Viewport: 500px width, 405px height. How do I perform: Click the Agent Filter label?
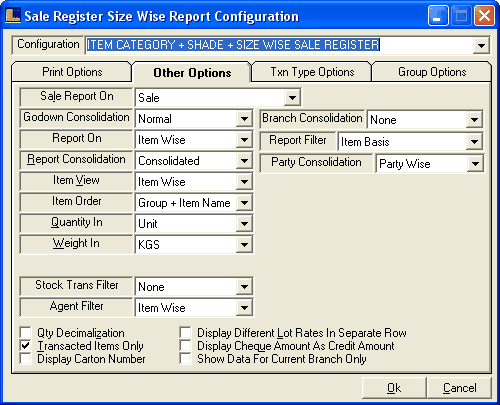[77, 306]
